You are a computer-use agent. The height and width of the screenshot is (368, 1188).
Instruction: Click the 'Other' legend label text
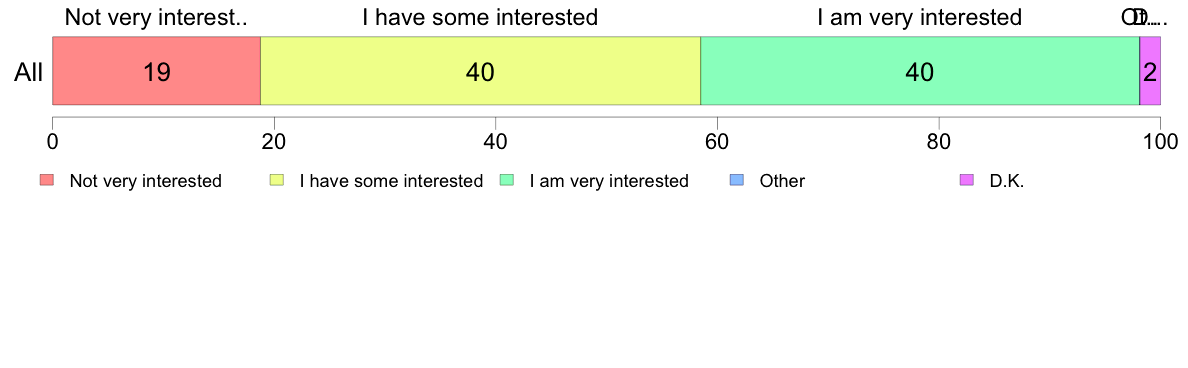[x=782, y=181]
